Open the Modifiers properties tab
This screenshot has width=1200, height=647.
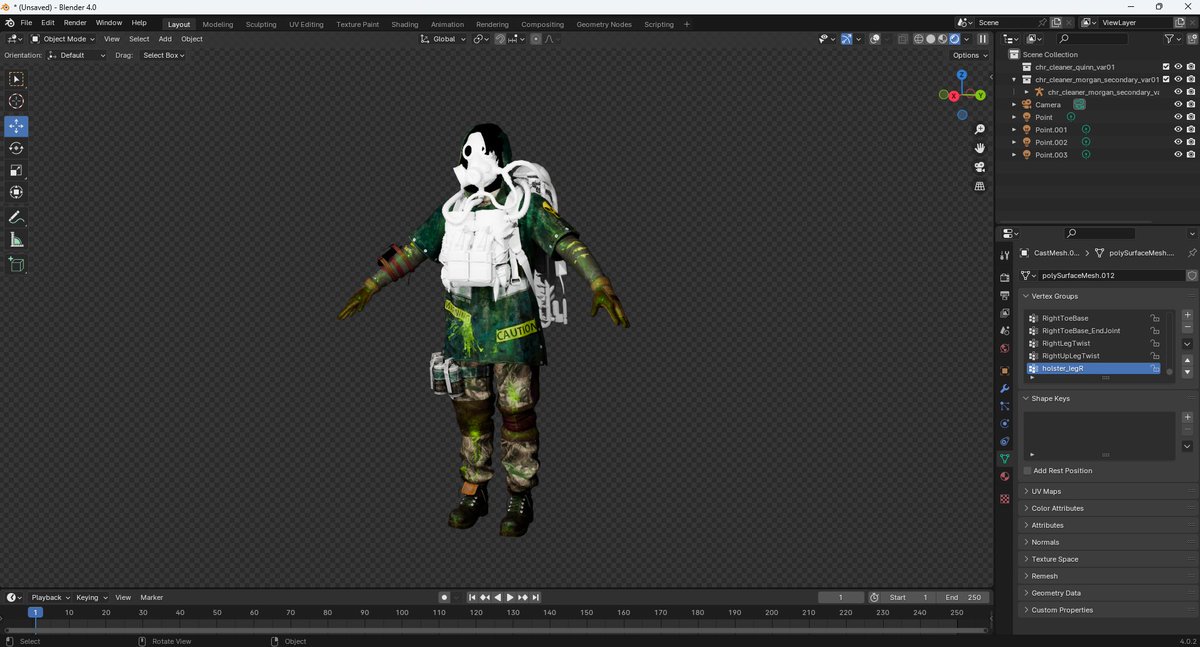(x=1005, y=388)
